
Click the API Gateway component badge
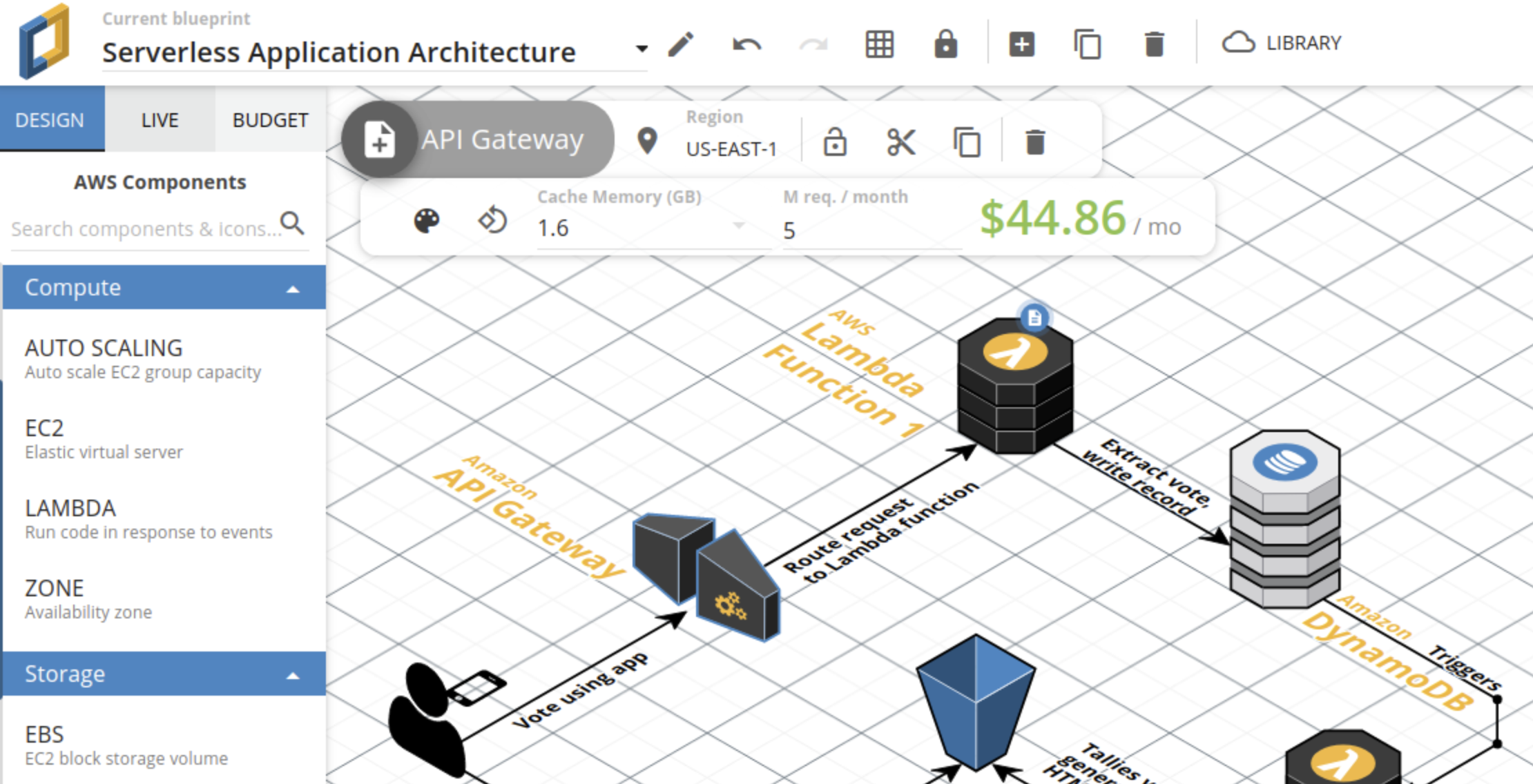(x=478, y=139)
